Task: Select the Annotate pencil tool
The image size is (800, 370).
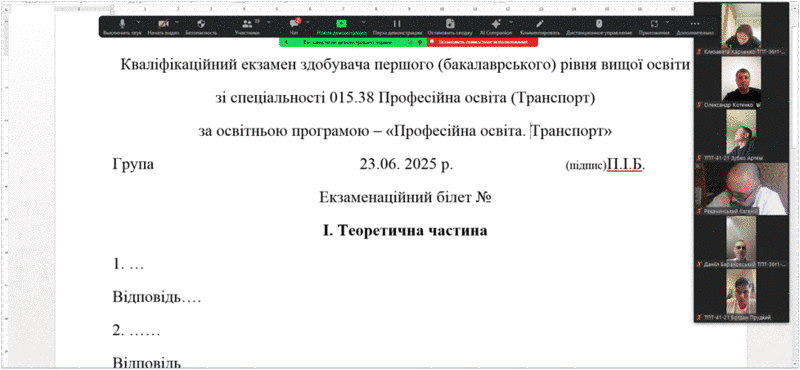Action: point(540,27)
